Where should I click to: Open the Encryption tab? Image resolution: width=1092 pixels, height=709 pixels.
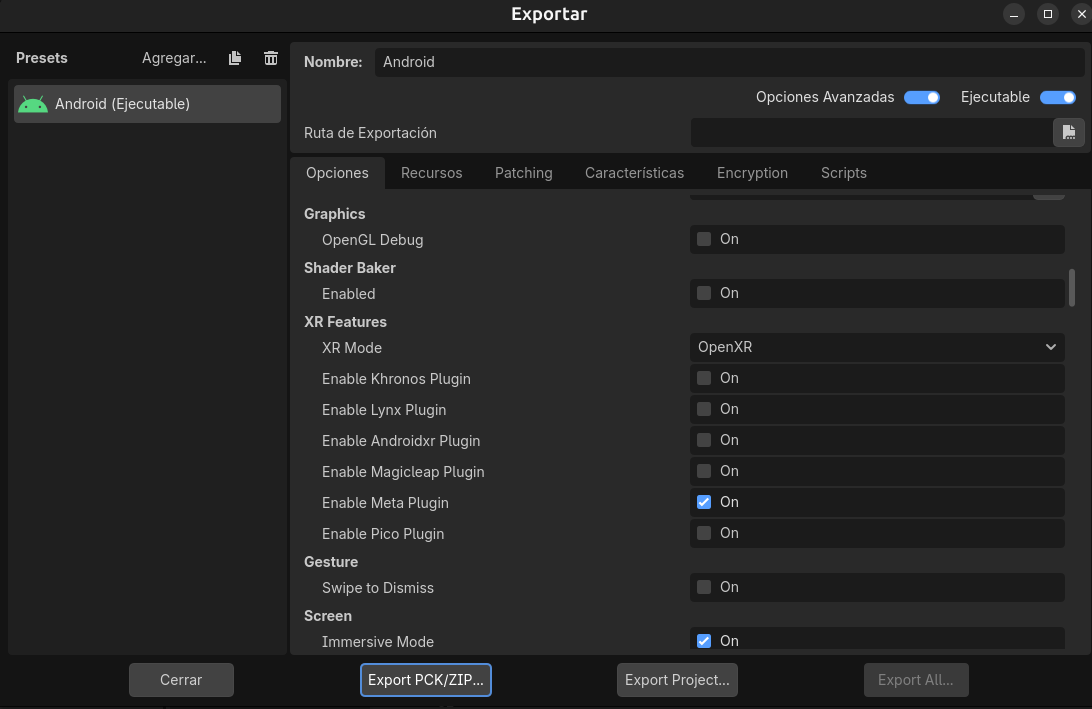(x=752, y=172)
